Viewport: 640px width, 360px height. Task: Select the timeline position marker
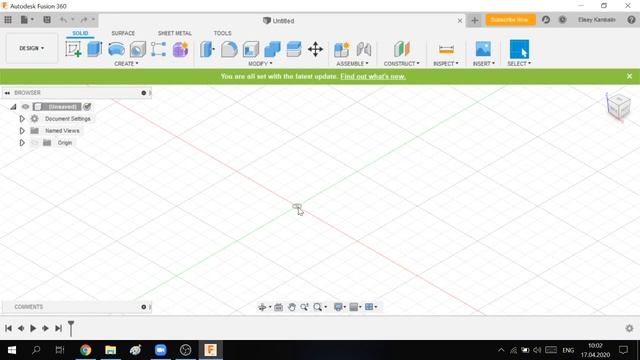click(x=71, y=328)
